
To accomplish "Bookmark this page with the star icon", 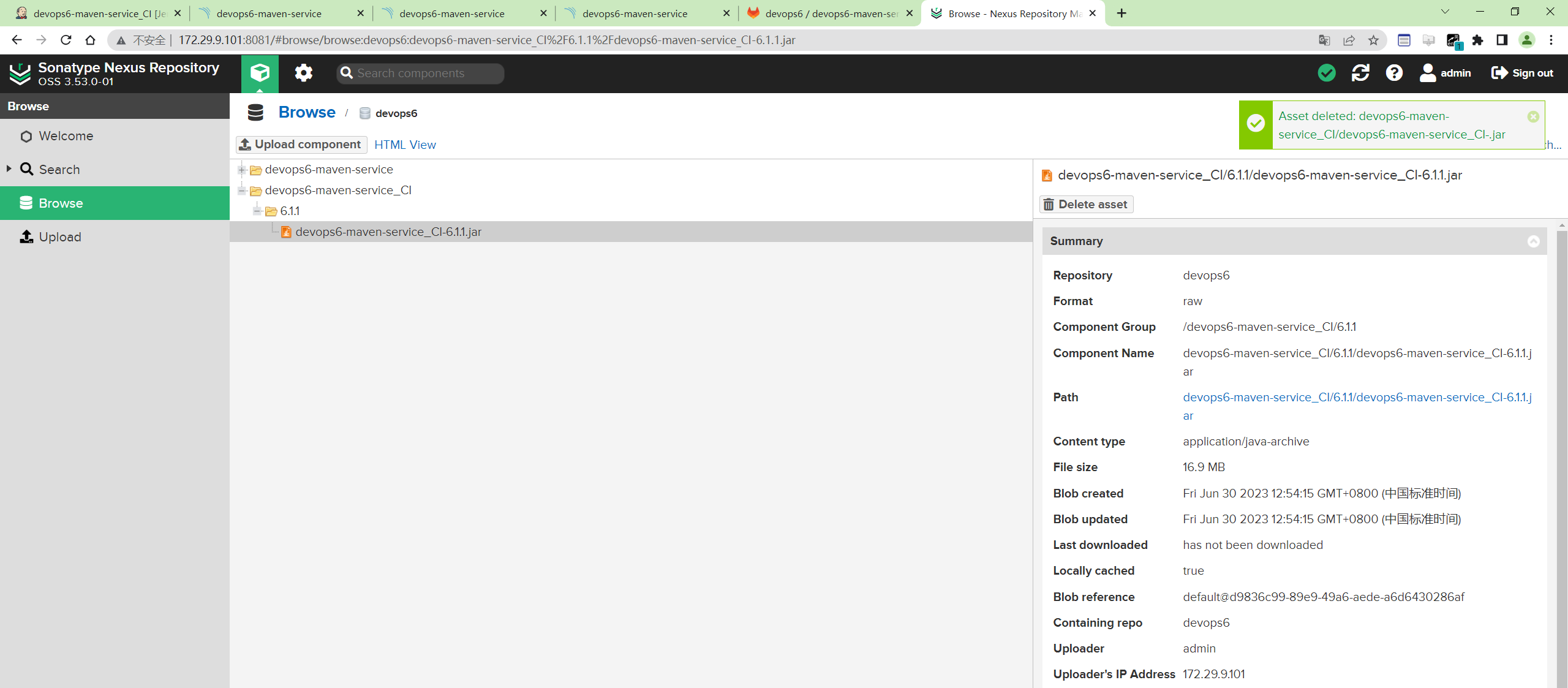I will click(x=1373, y=40).
